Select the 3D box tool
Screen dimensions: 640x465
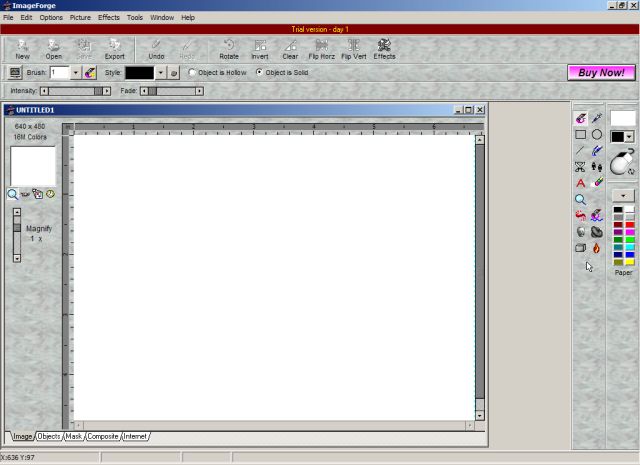580,248
